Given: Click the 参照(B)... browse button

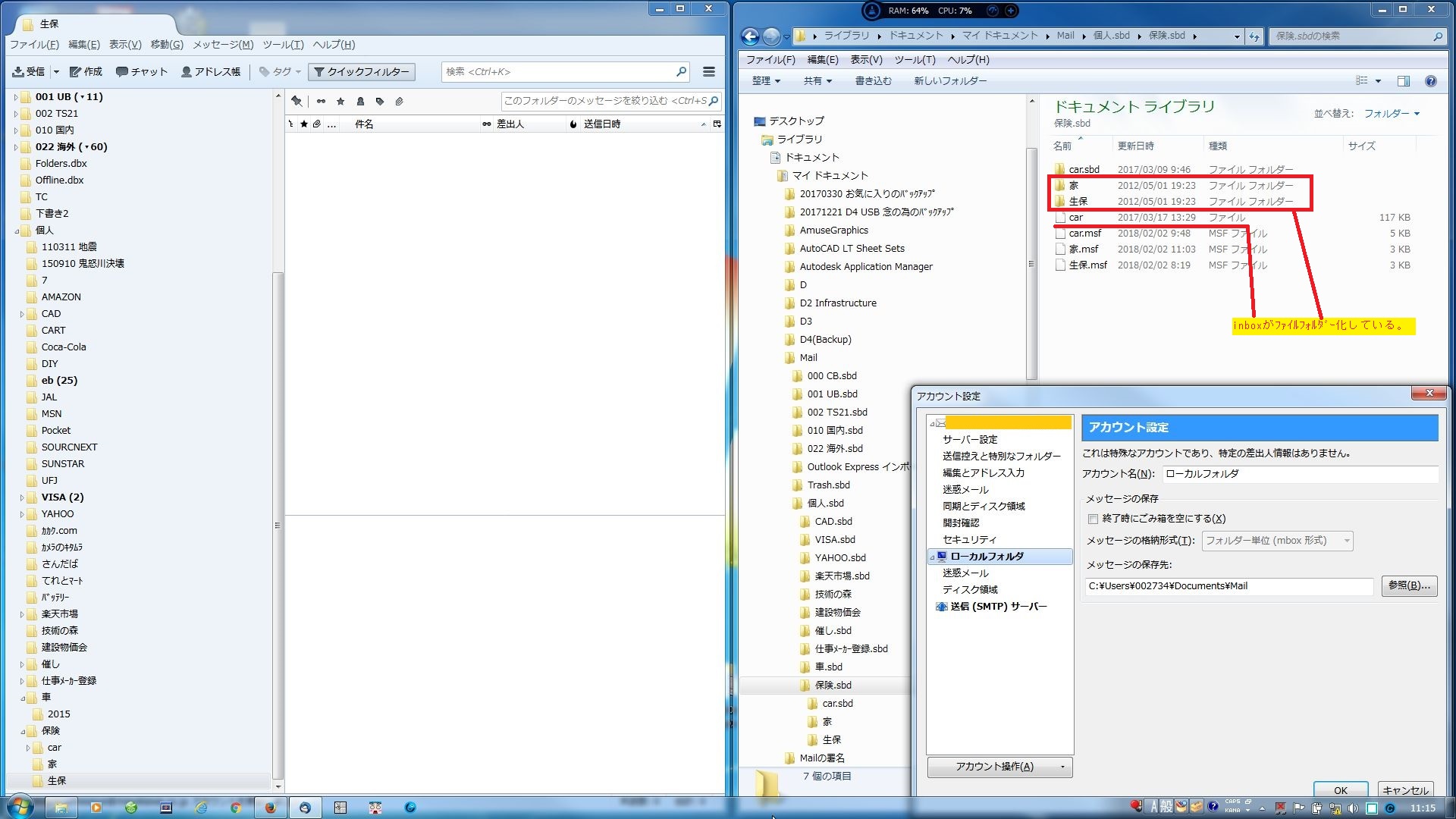Looking at the screenshot, I should pyautogui.click(x=1408, y=585).
